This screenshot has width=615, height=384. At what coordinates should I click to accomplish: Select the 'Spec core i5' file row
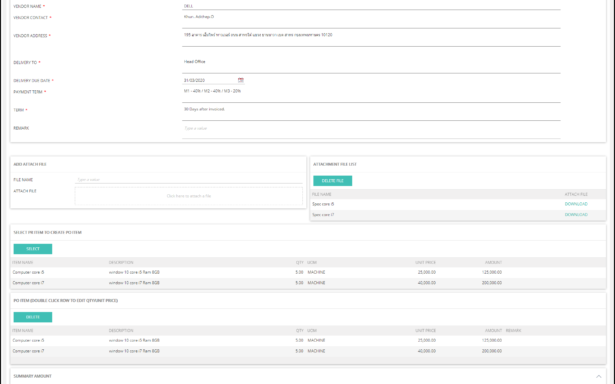[x=458, y=204]
